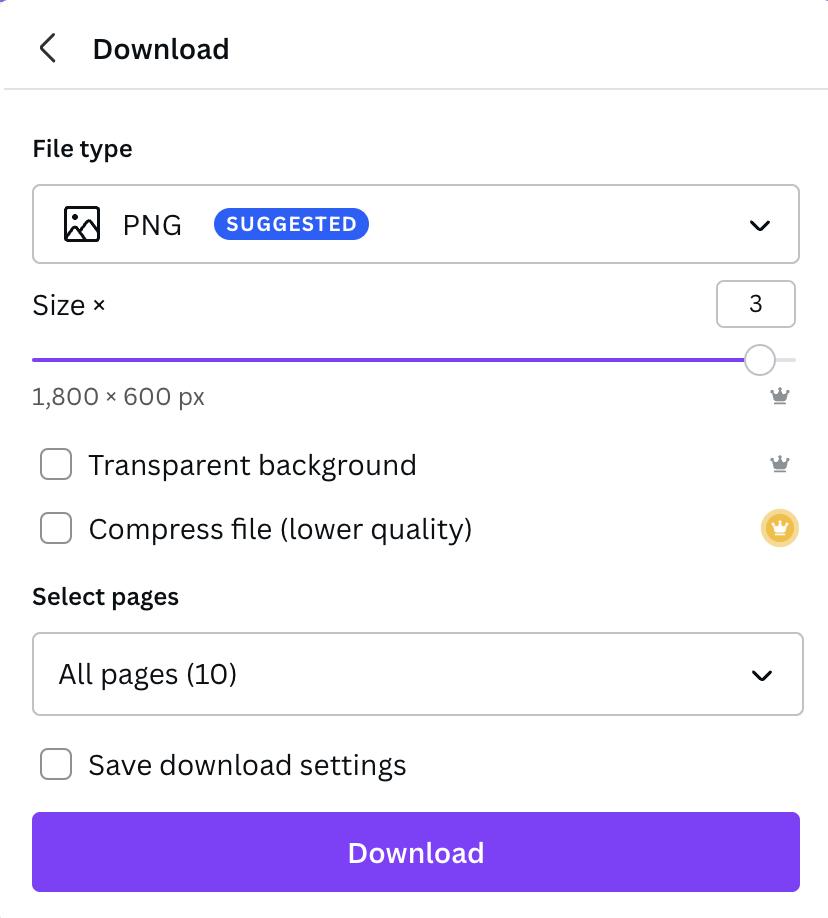Click the crown icon beside Transparent background
The height and width of the screenshot is (918, 828).
tap(780, 464)
